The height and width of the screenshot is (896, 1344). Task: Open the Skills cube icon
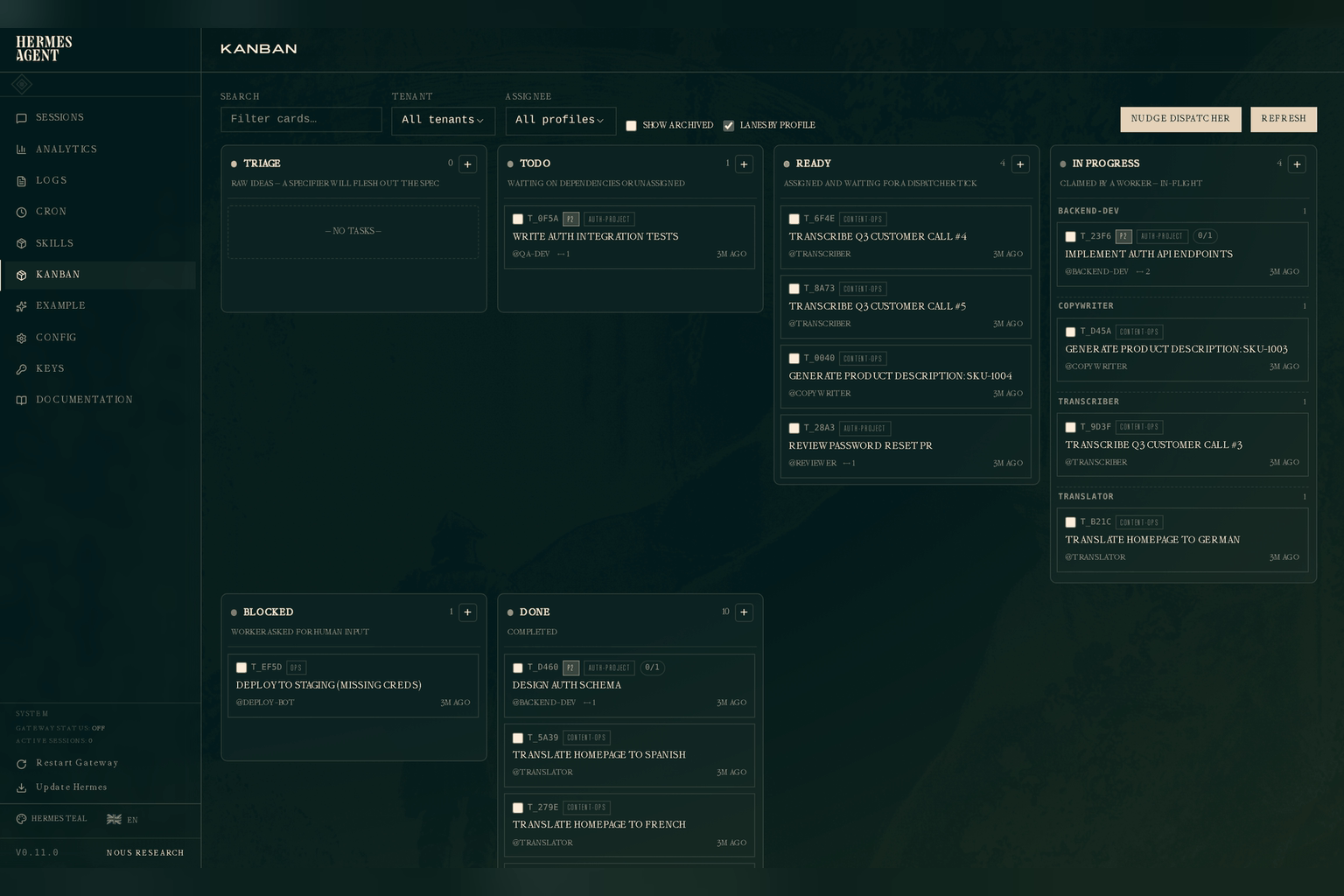[21, 243]
